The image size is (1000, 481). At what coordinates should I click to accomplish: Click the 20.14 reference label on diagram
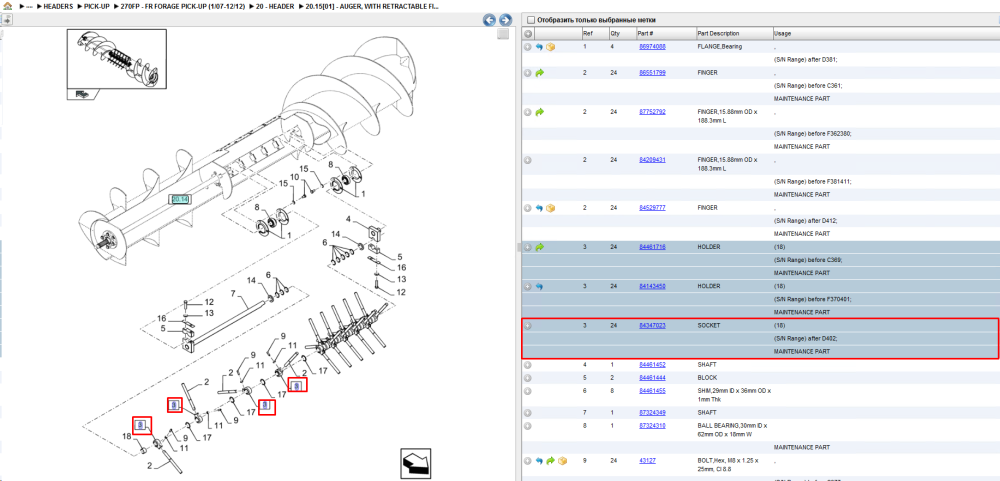[180, 199]
